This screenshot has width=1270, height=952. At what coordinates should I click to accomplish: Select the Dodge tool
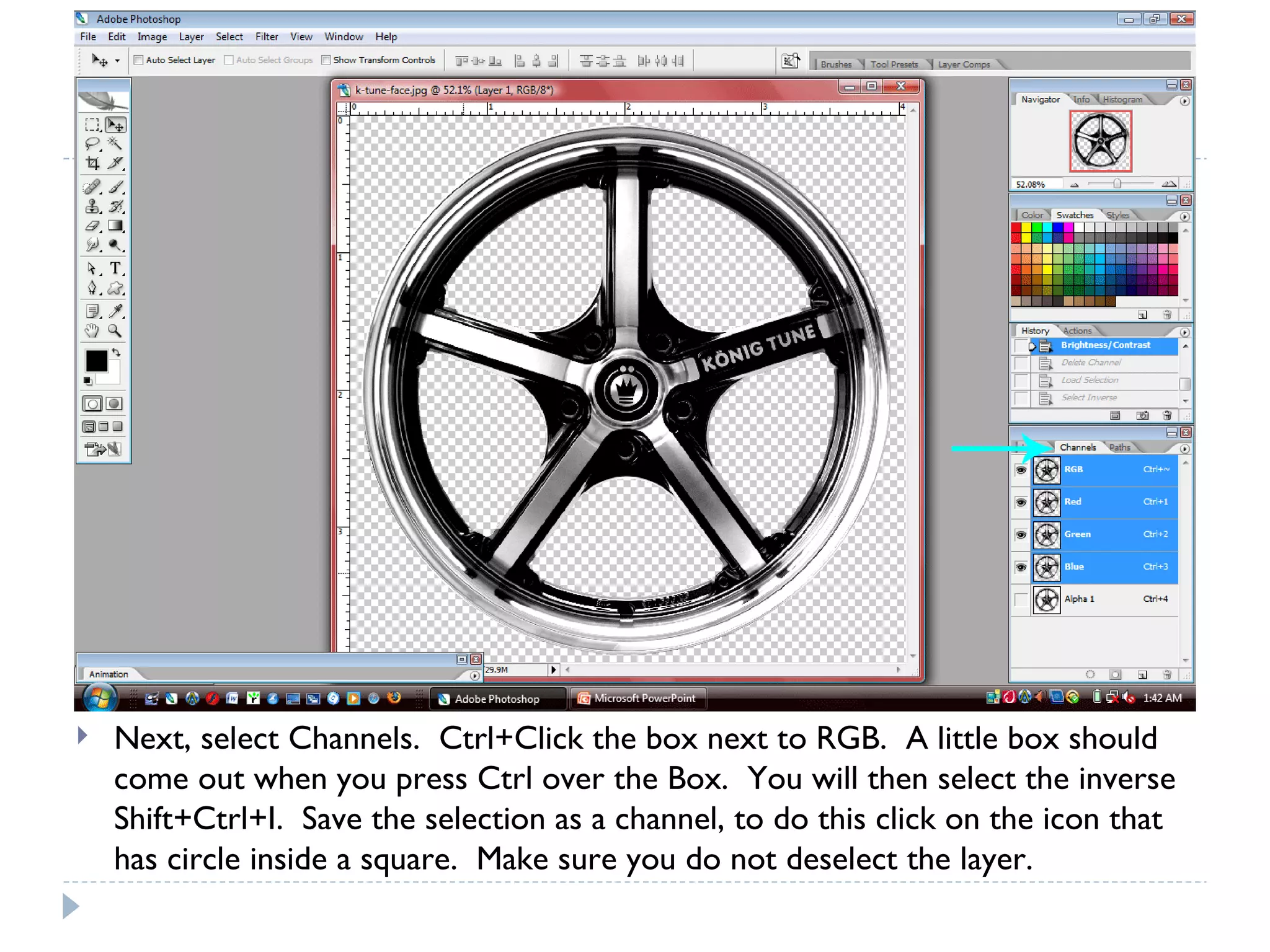point(115,245)
